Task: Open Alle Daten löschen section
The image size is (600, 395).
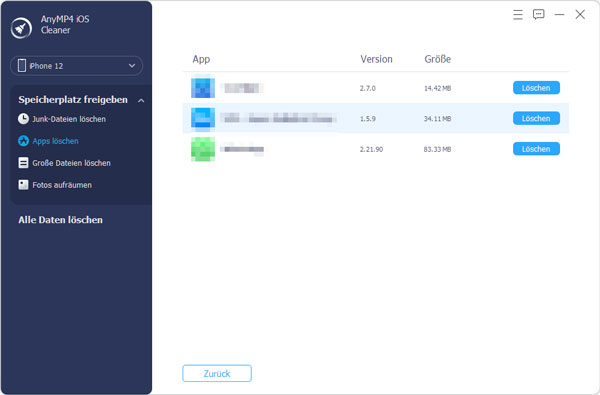Action: pyautogui.click(x=60, y=220)
